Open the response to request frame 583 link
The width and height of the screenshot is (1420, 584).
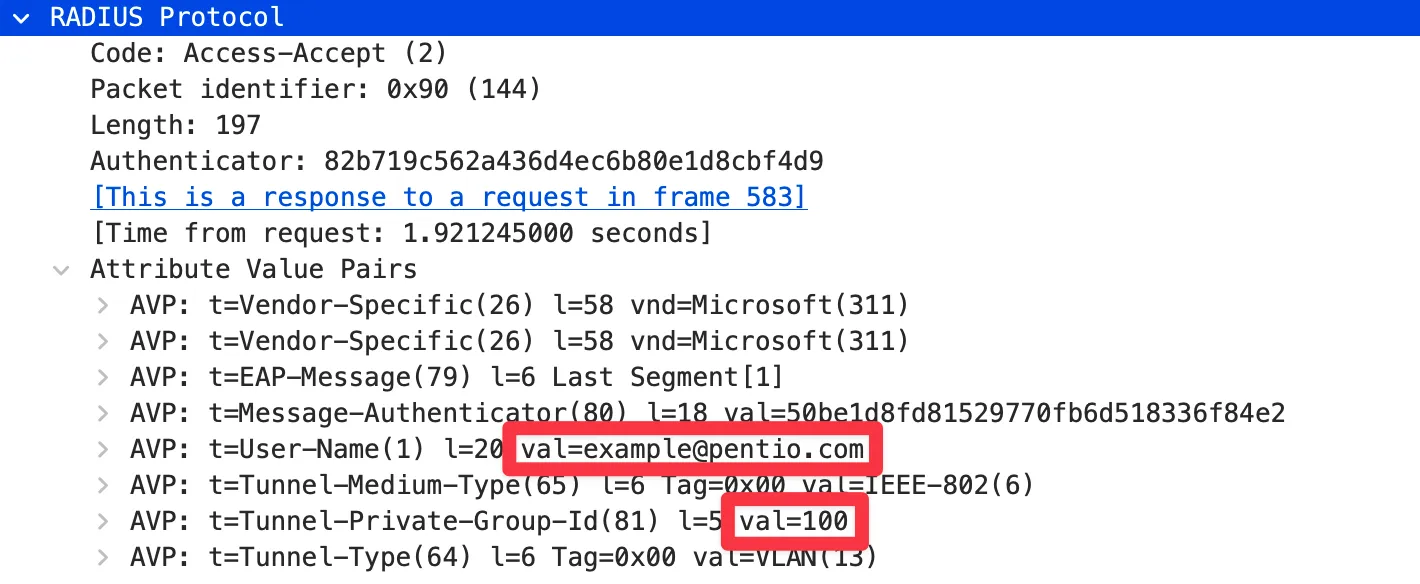tap(448, 197)
